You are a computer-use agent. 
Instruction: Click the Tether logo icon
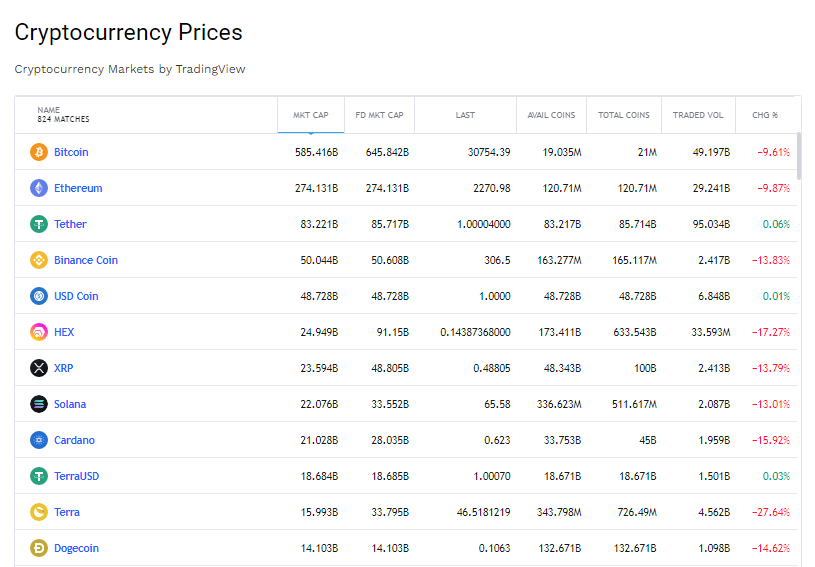click(x=39, y=224)
